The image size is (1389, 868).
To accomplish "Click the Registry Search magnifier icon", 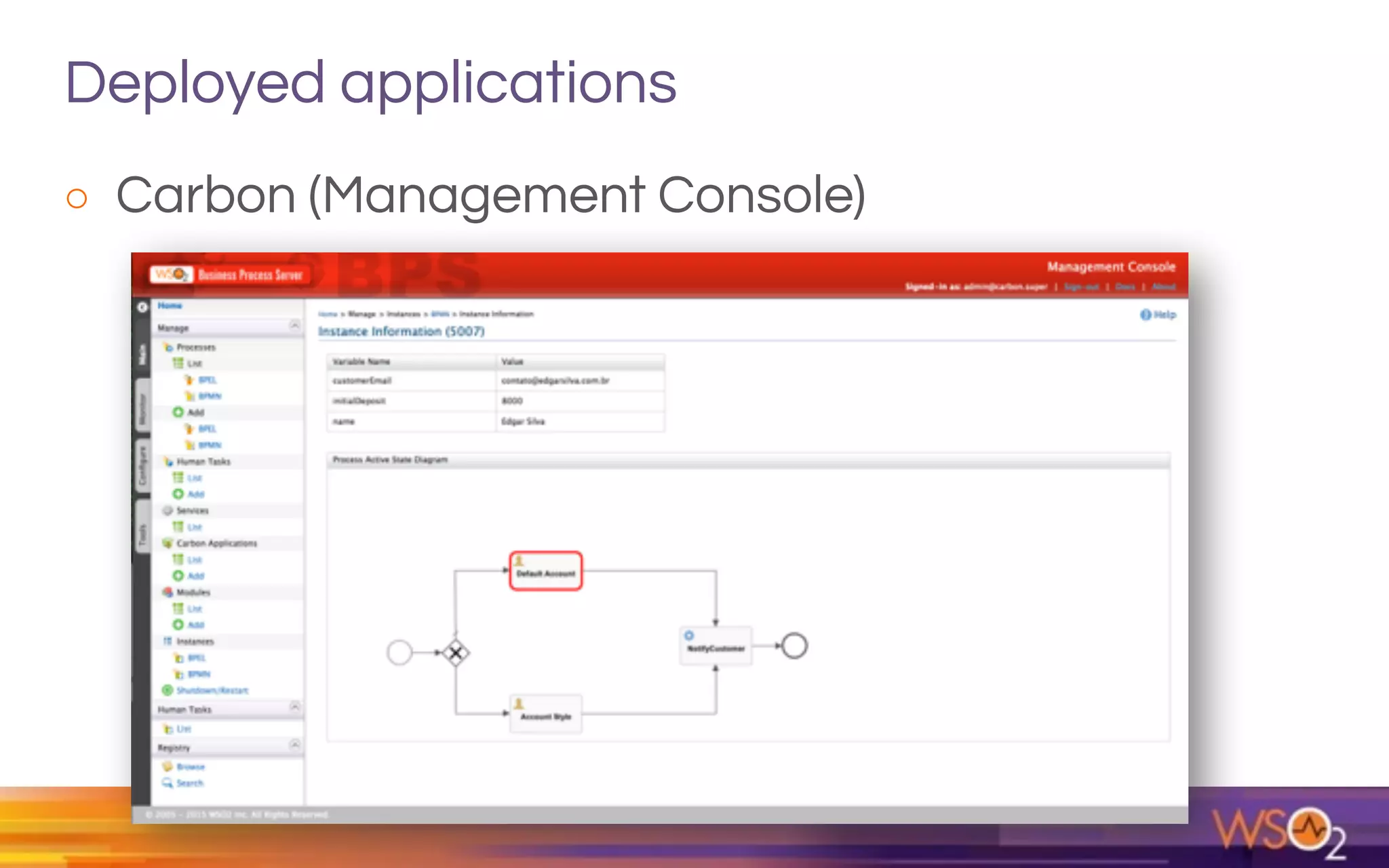I will (x=168, y=783).
